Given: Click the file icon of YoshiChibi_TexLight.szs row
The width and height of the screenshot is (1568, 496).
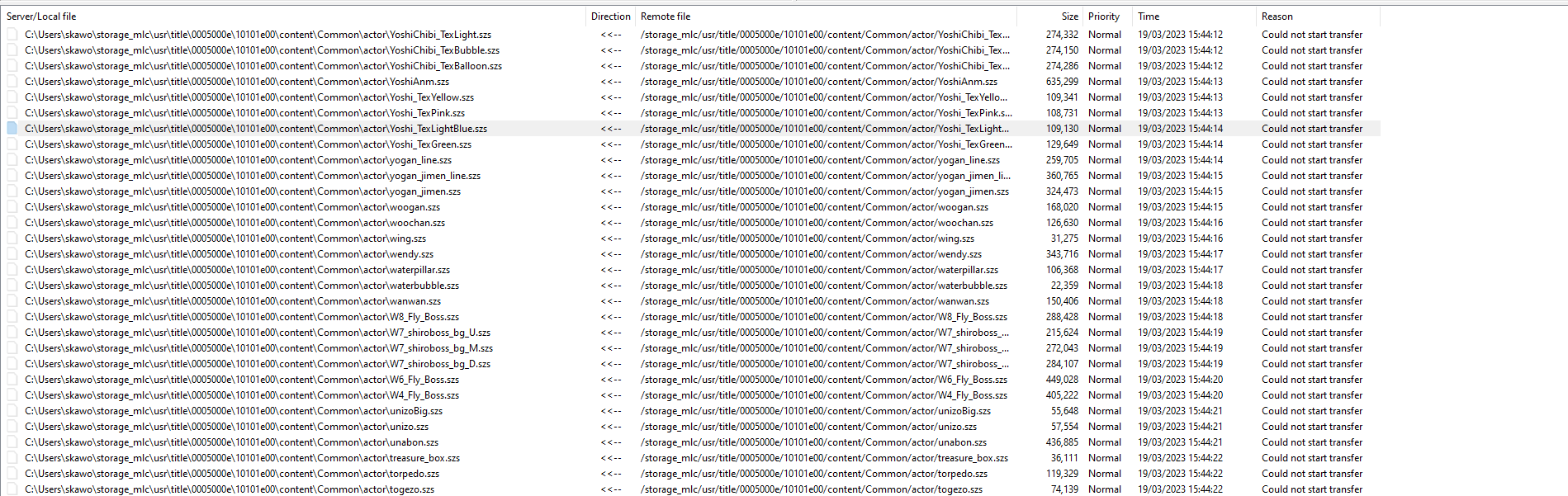Looking at the screenshot, I should pyautogui.click(x=12, y=35).
